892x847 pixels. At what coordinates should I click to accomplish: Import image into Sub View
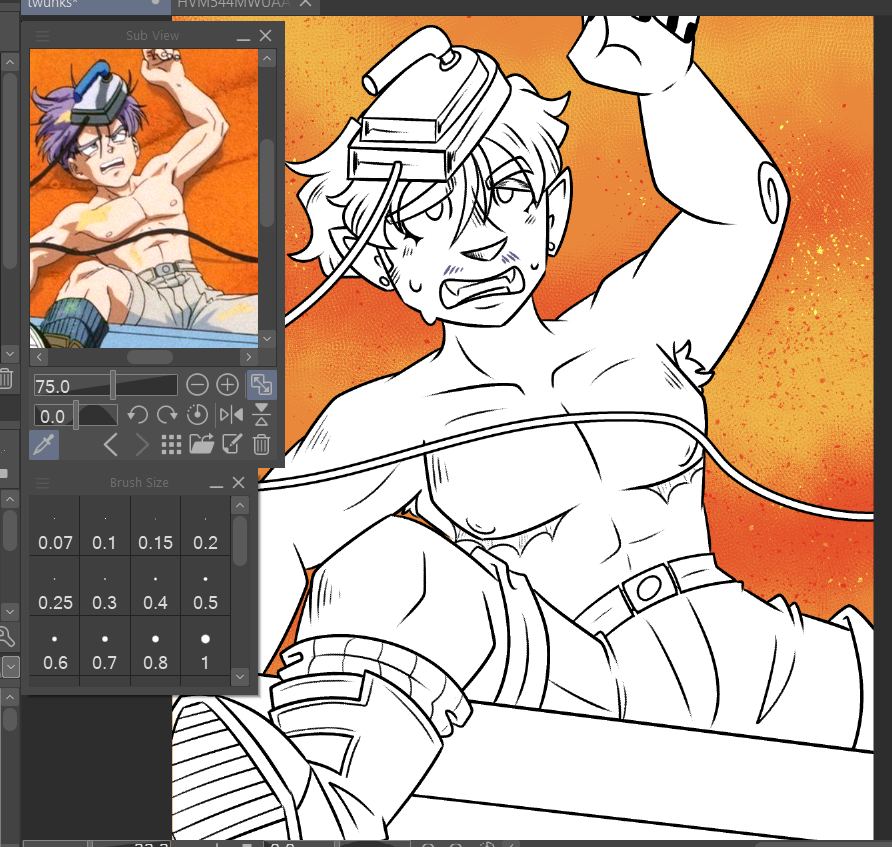tap(201, 444)
